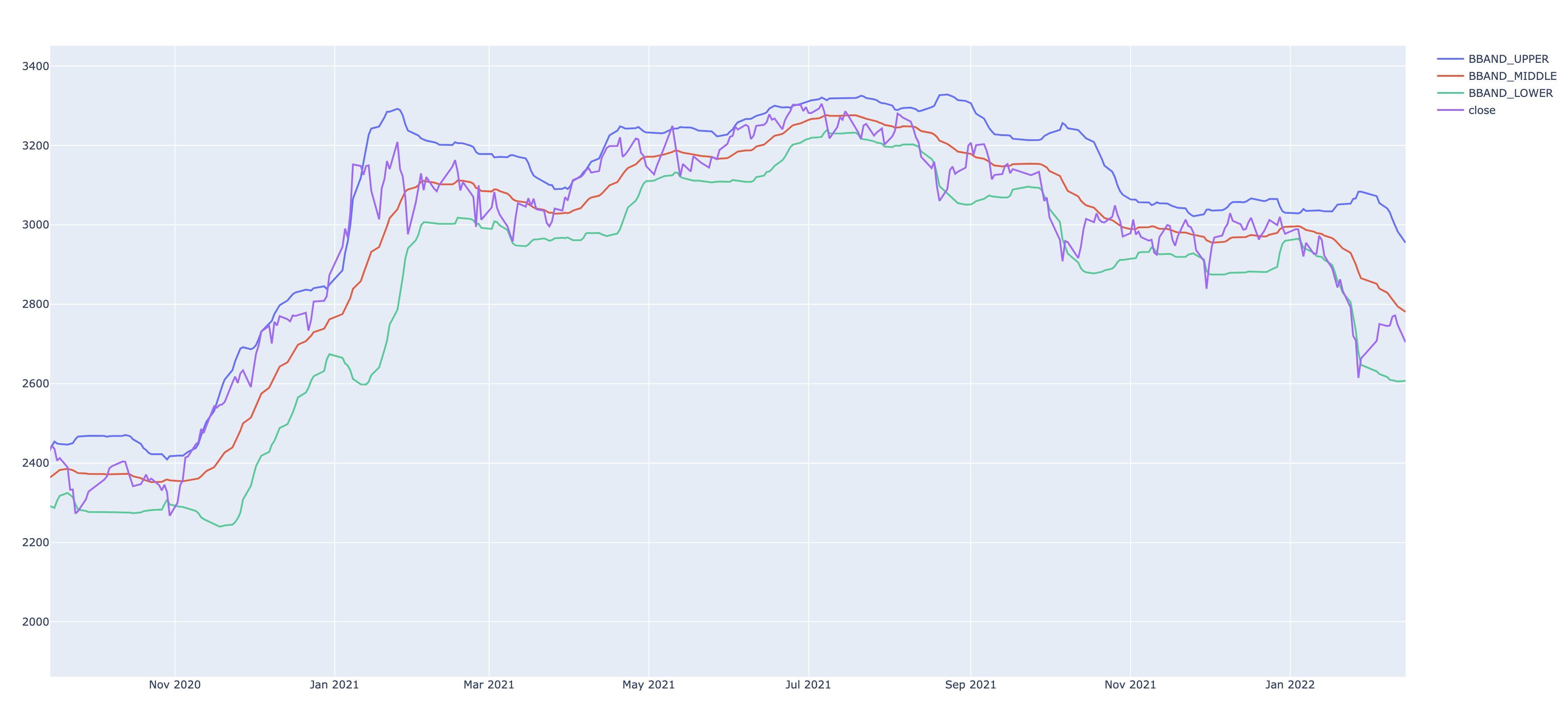Screen dimensions: 1568x710
Task: Click the May 2021 x-axis label
Action: pyautogui.click(x=648, y=684)
